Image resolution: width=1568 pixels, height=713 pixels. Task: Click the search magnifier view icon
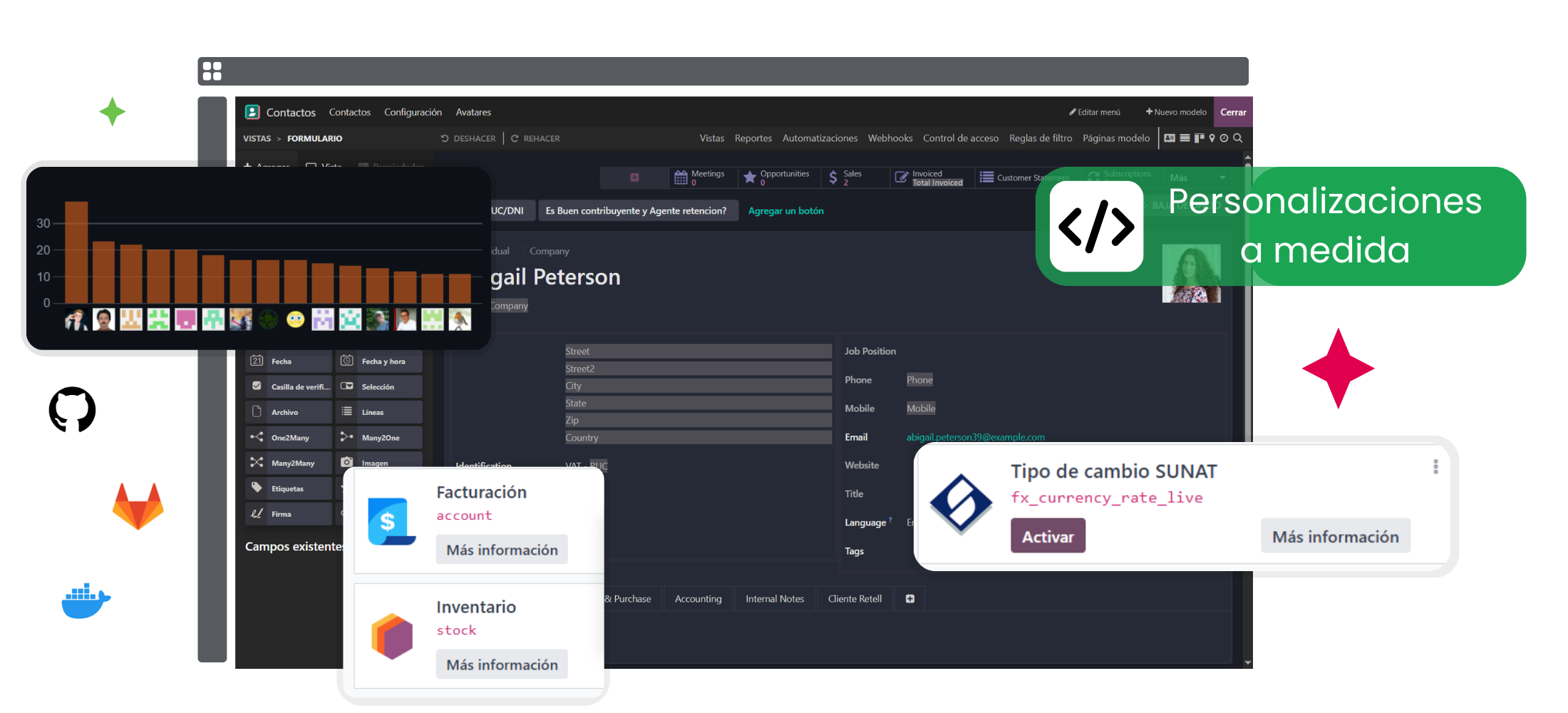(x=1238, y=138)
